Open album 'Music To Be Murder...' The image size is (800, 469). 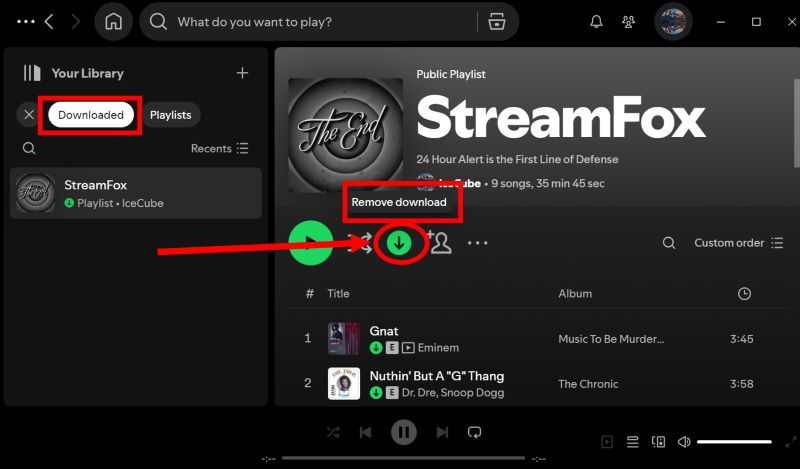point(611,339)
